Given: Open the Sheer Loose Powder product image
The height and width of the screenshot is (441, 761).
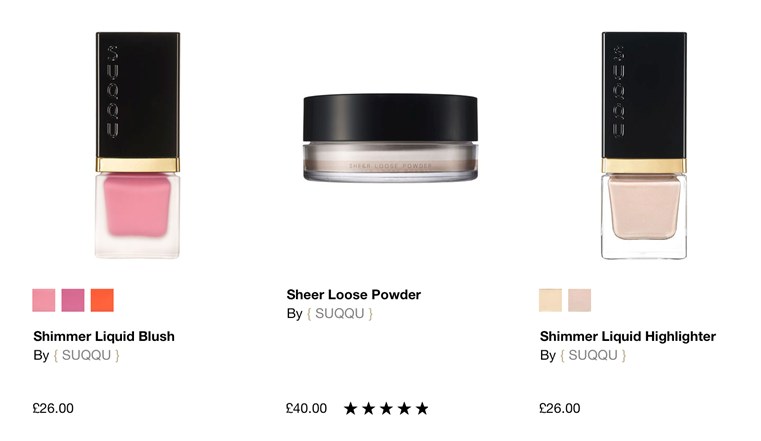Looking at the screenshot, I should click(391, 138).
